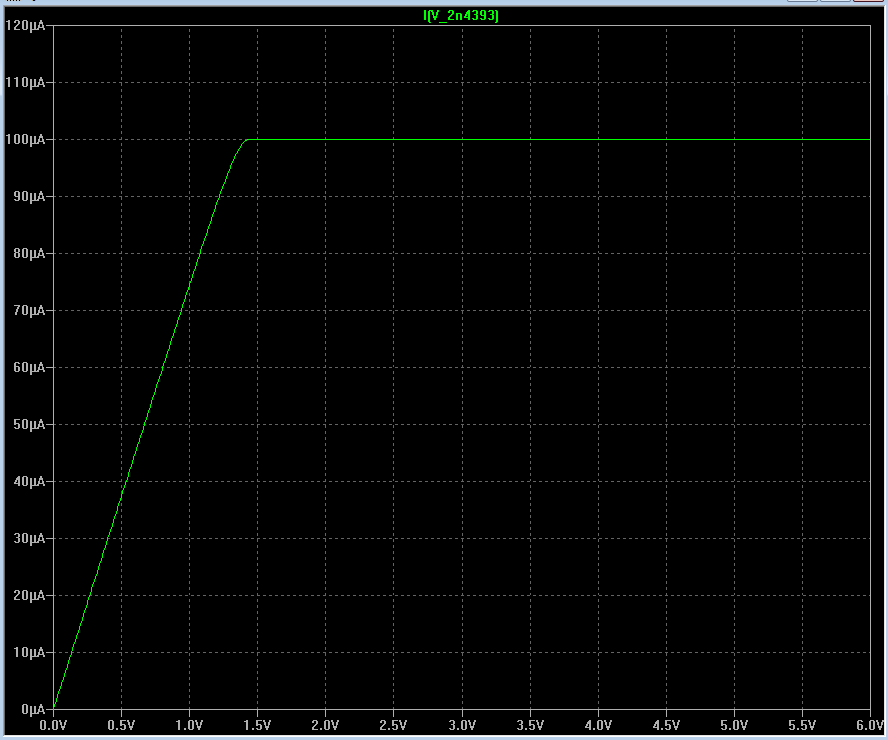Click the 70µA vertical axis label
The width and height of the screenshot is (888, 740).
click(28, 310)
